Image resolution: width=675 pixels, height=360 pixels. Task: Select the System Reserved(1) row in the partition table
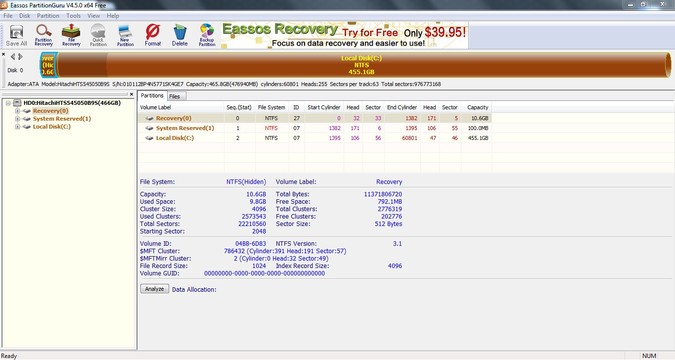point(315,128)
